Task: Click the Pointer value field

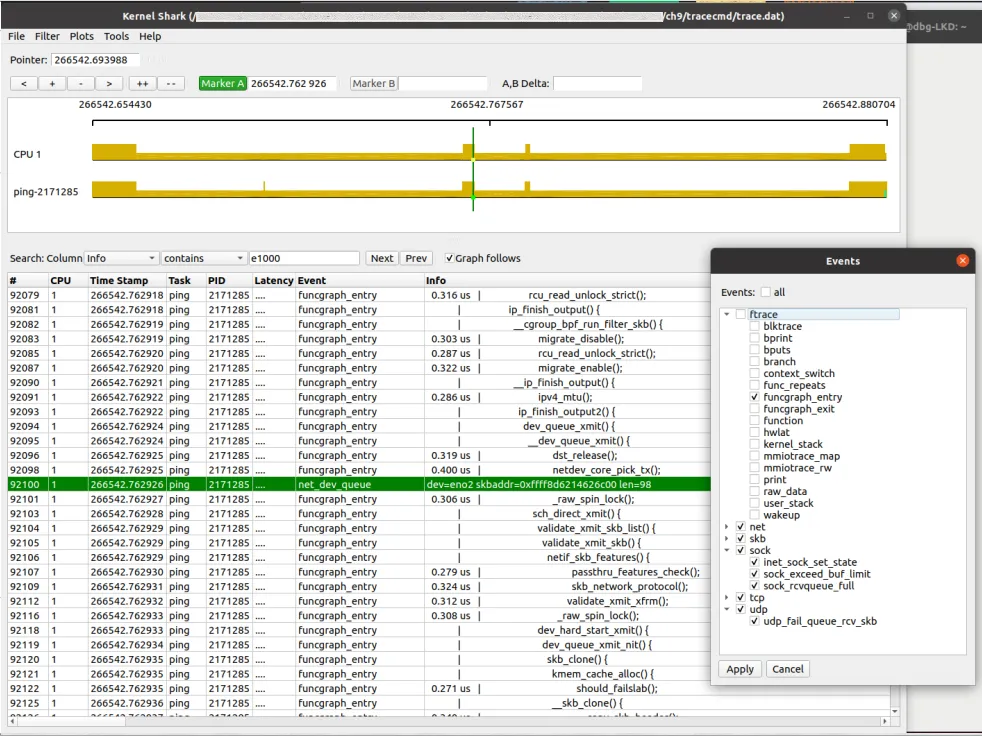Action: coord(94,60)
